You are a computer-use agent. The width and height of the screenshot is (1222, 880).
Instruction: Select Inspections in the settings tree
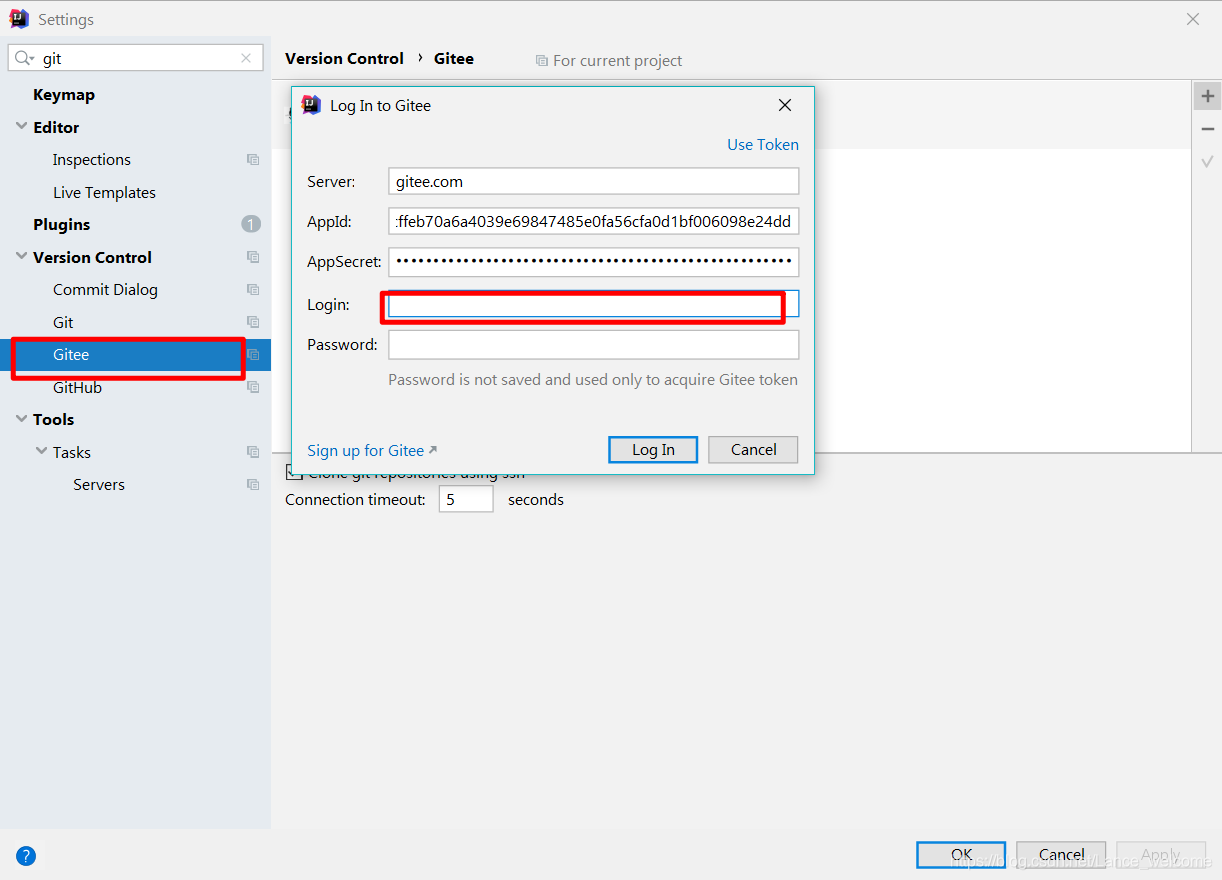(92, 160)
